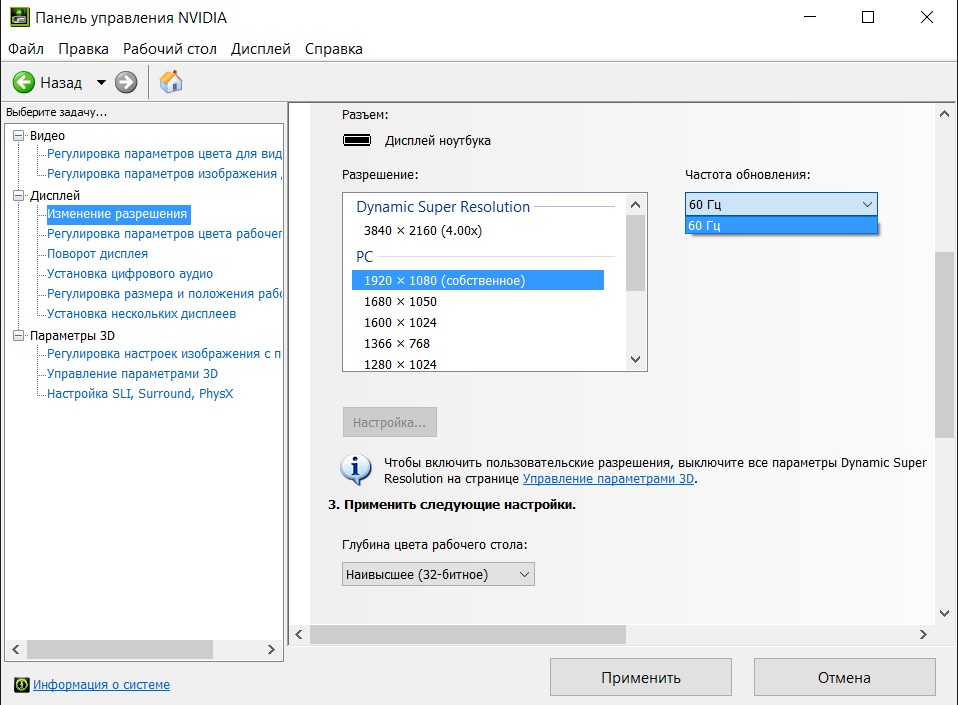Select resolution 1920 × 1080 (собственное)
This screenshot has width=958, height=705.
(x=478, y=280)
